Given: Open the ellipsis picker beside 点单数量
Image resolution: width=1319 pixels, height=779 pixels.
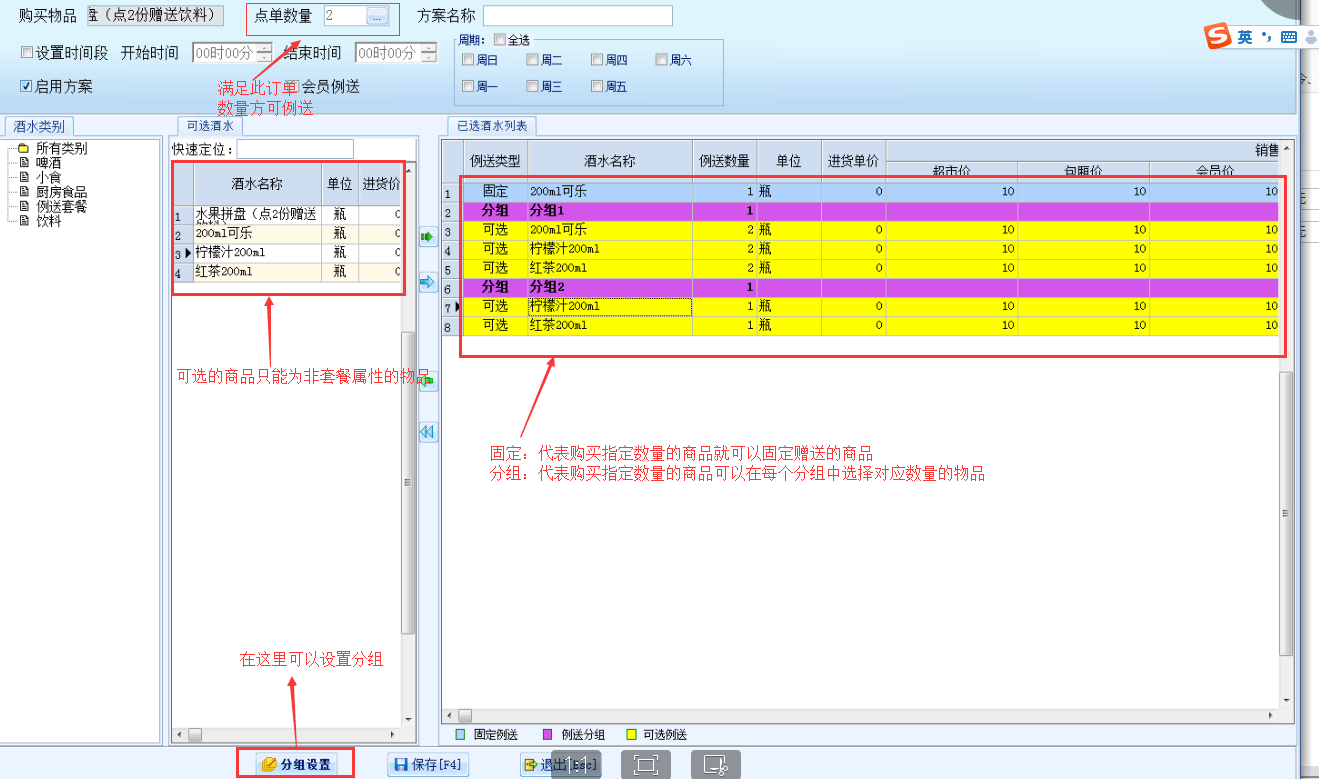Looking at the screenshot, I should (376, 16).
